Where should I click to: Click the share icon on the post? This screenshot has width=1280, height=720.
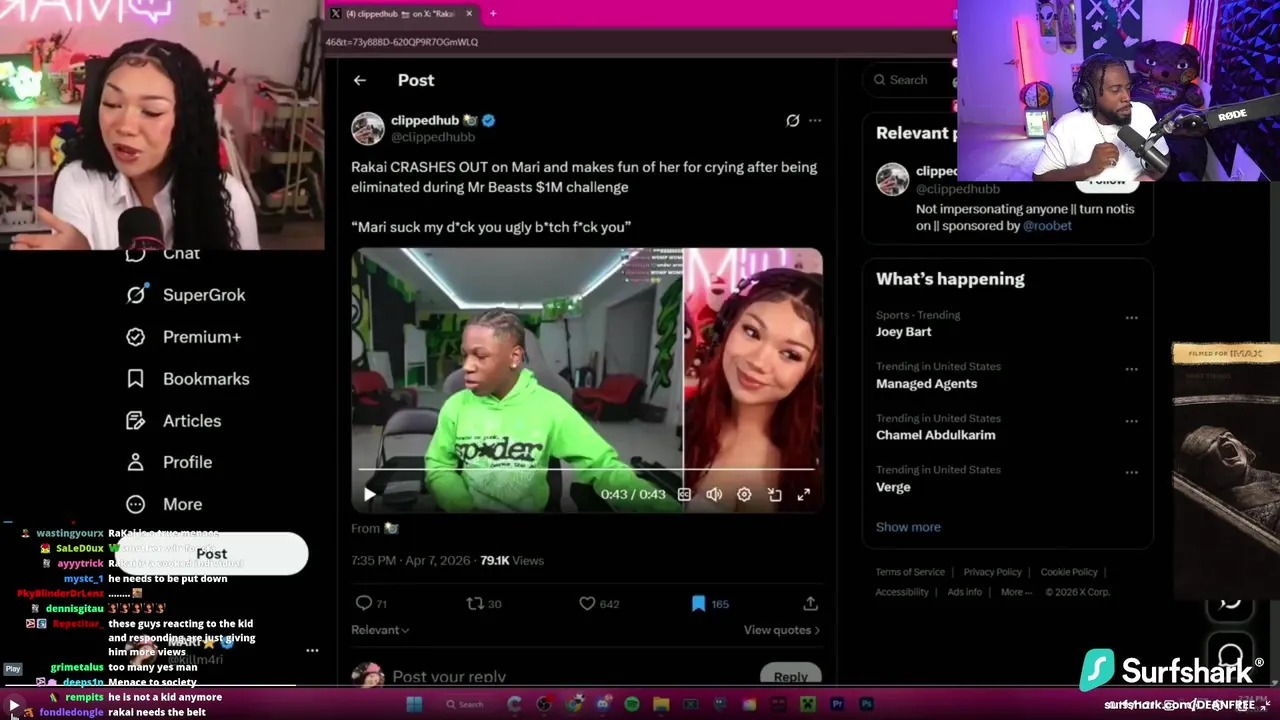coord(810,603)
